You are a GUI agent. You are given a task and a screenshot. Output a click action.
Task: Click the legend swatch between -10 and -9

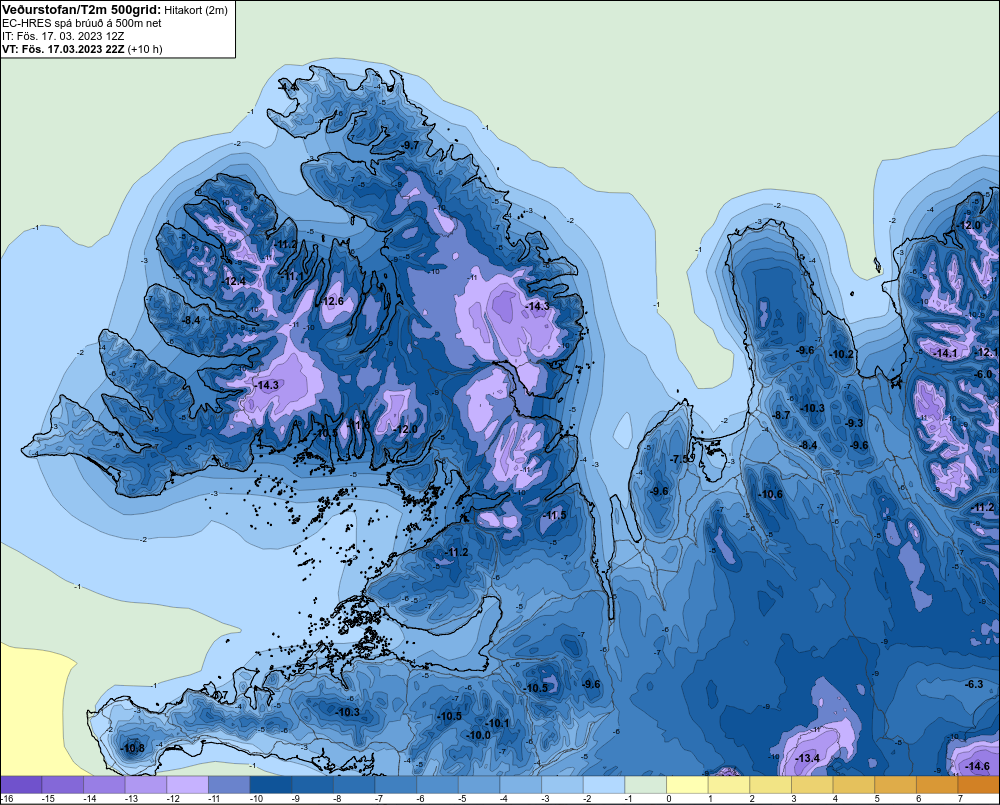coord(271,785)
